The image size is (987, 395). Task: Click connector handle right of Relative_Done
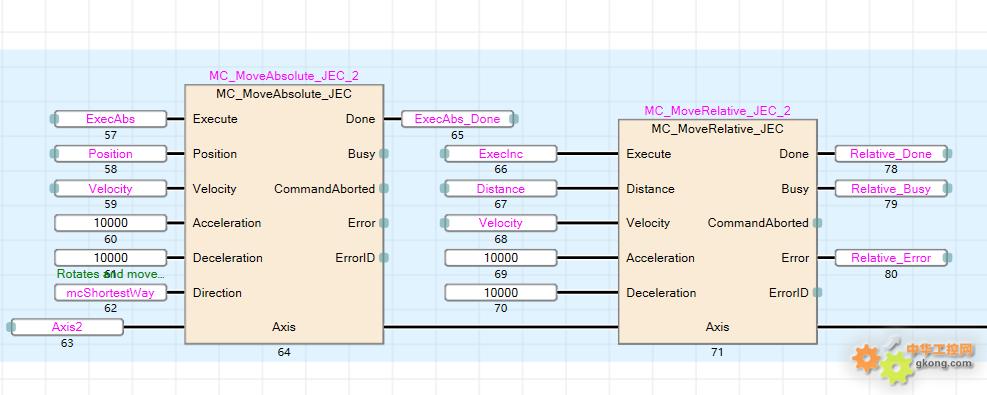click(949, 153)
